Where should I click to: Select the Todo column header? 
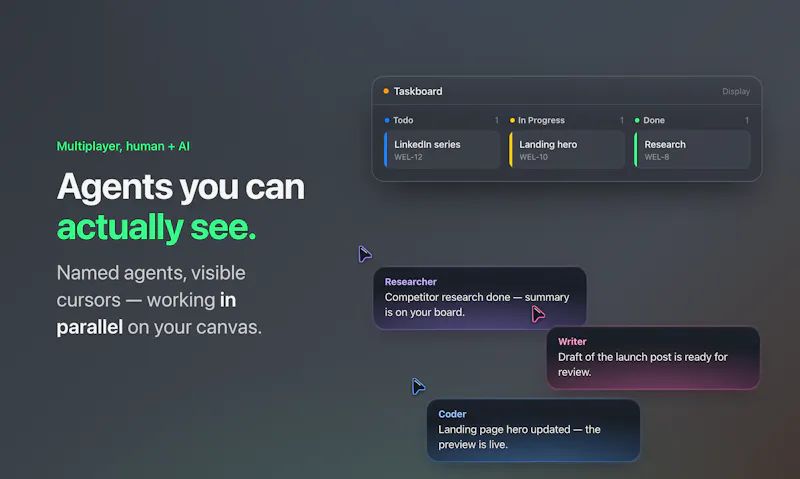click(x=403, y=120)
